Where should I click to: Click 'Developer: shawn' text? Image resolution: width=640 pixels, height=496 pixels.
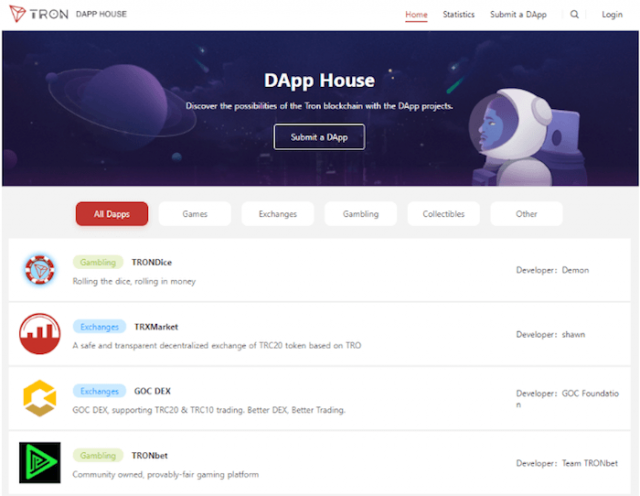click(x=550, y=334)
